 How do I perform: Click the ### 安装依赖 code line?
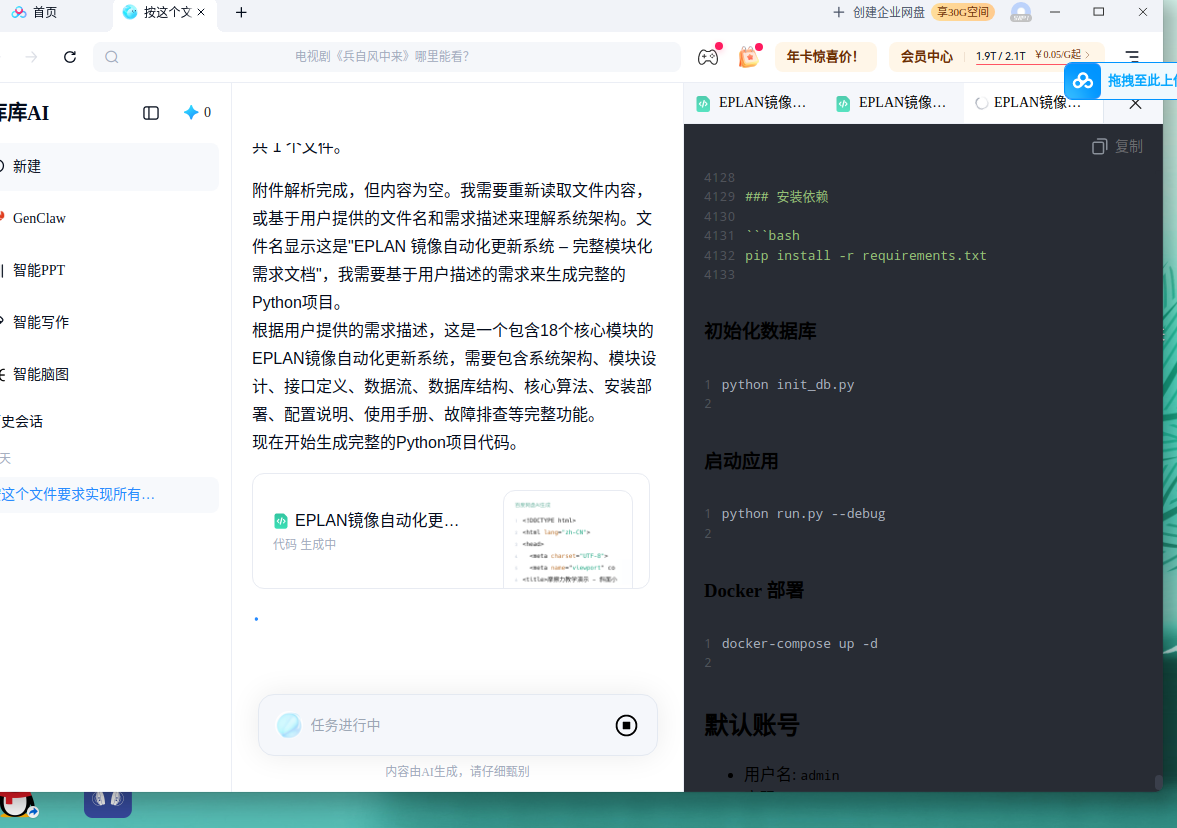click(787, 197)
